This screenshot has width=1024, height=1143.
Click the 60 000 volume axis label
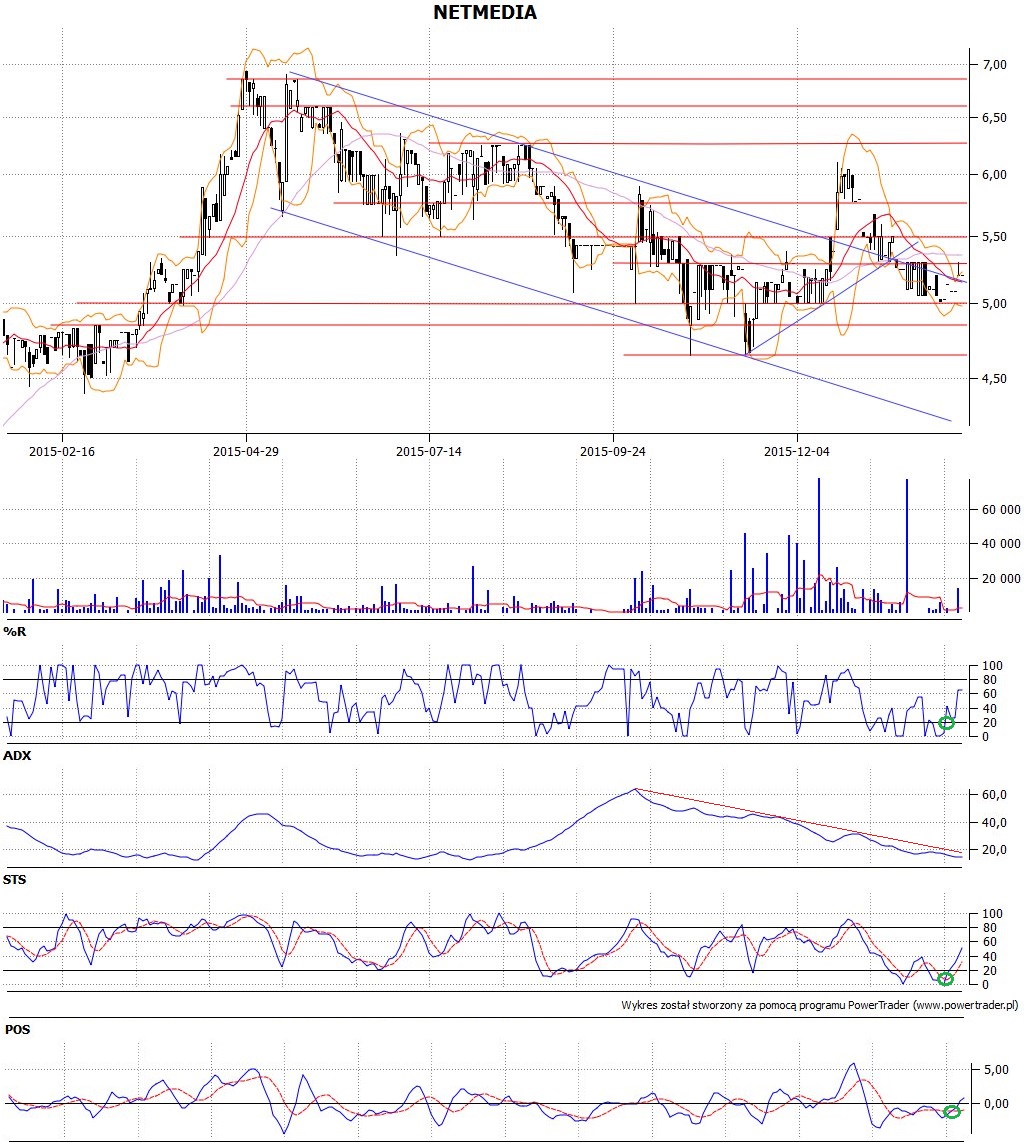point(1001,510)
